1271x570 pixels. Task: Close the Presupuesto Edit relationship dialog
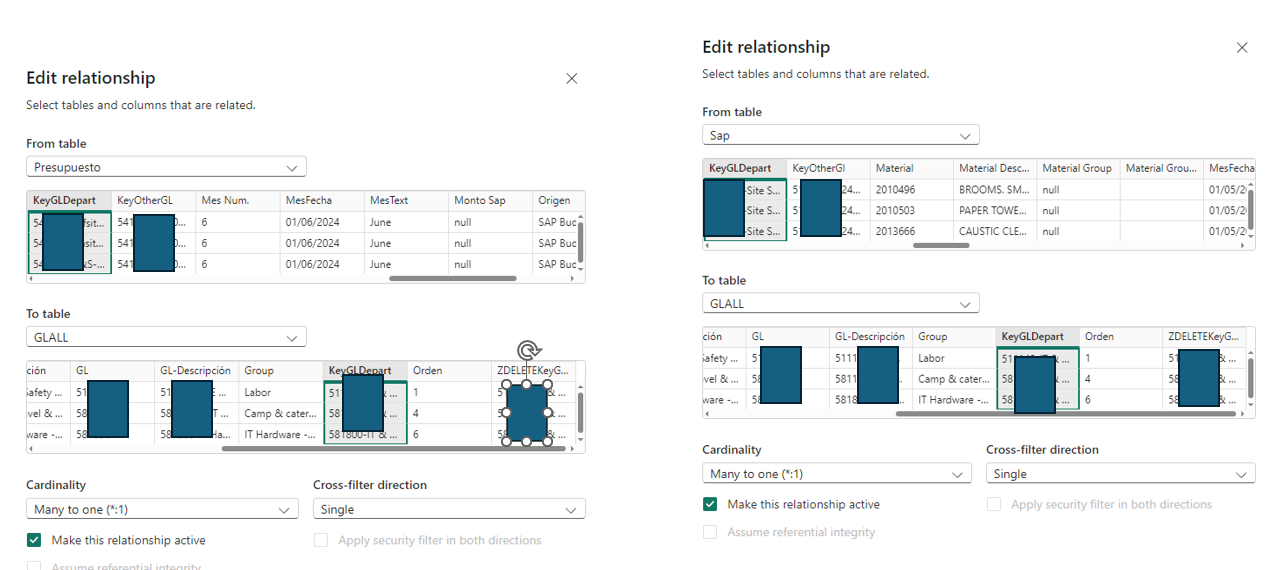point(572,78)
